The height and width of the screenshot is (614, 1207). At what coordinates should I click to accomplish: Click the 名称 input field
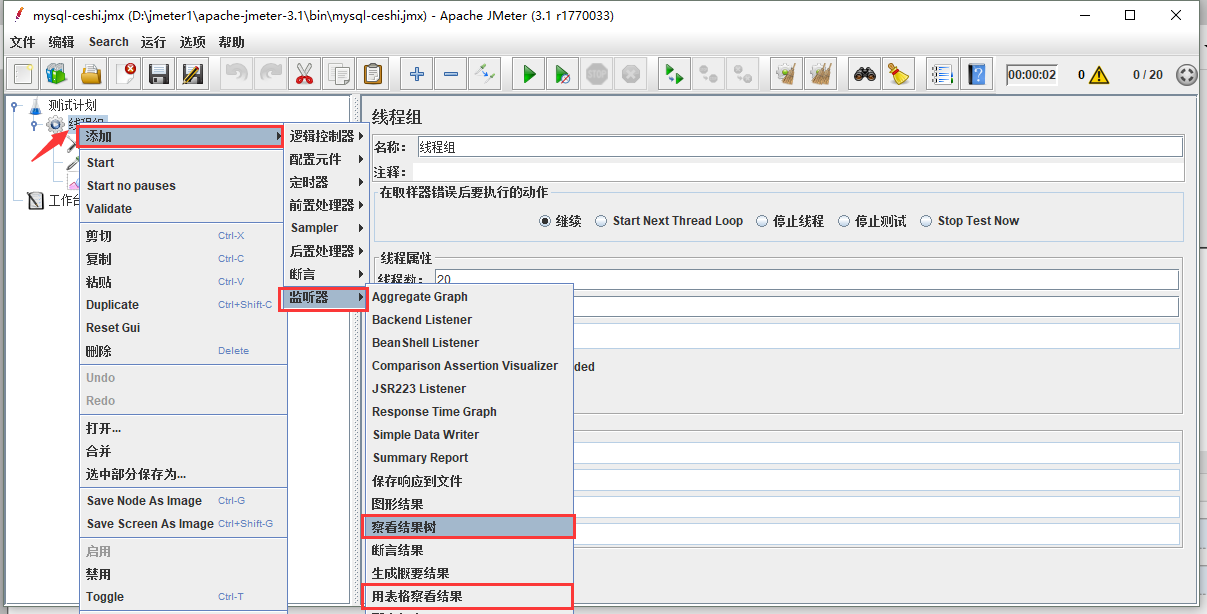[x=799, y=147]
